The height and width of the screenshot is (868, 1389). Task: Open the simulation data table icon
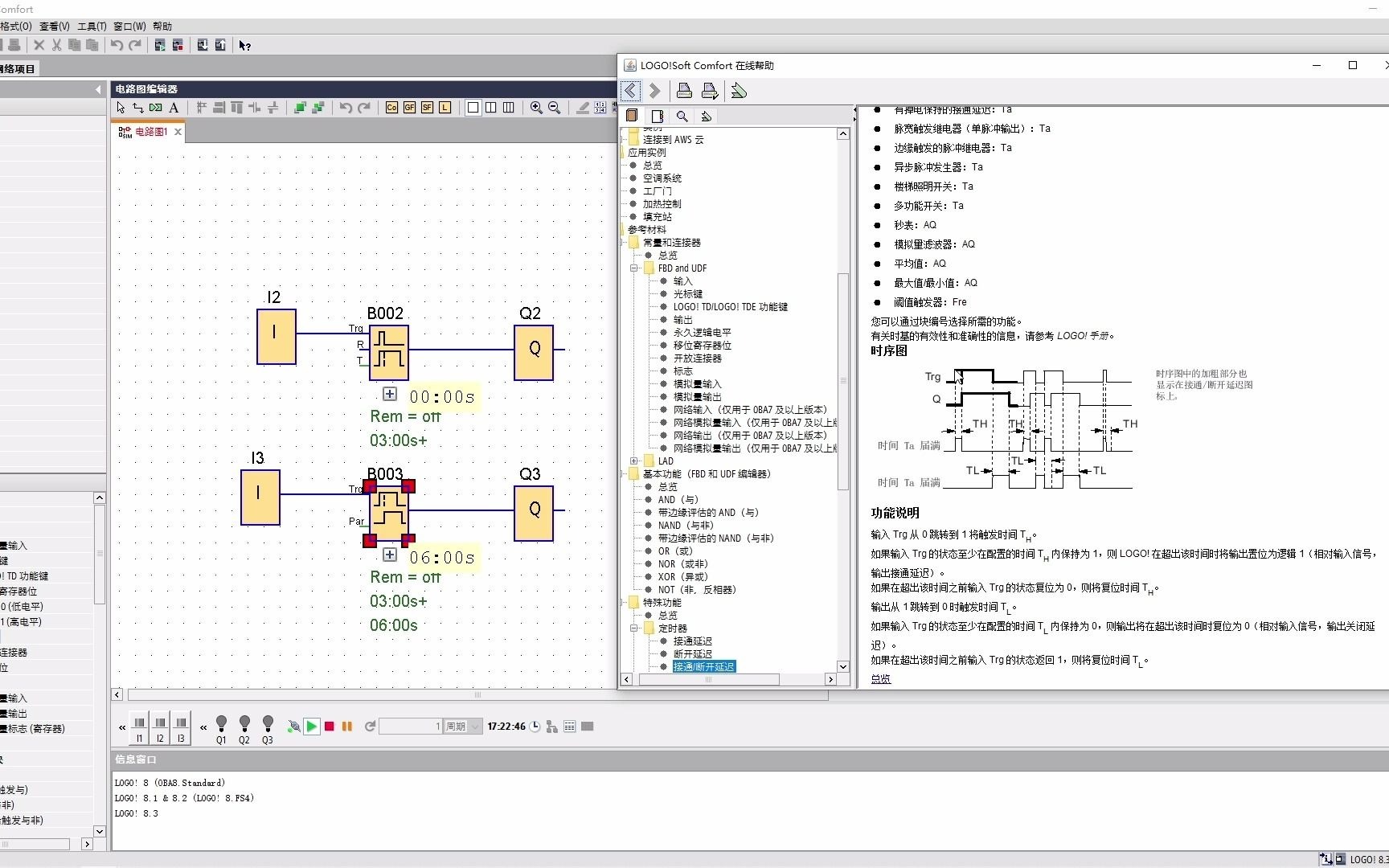(570, 727)
